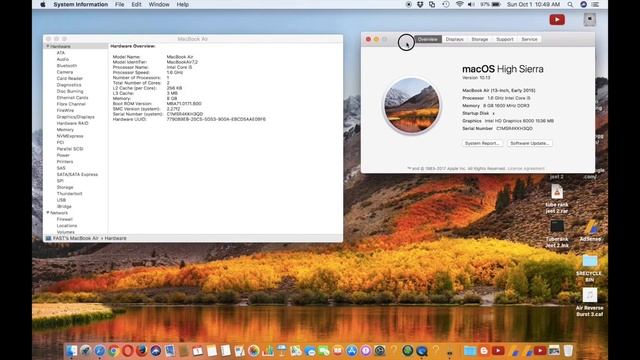
Task: Open the System Information application menu
Action: point(81,4)
